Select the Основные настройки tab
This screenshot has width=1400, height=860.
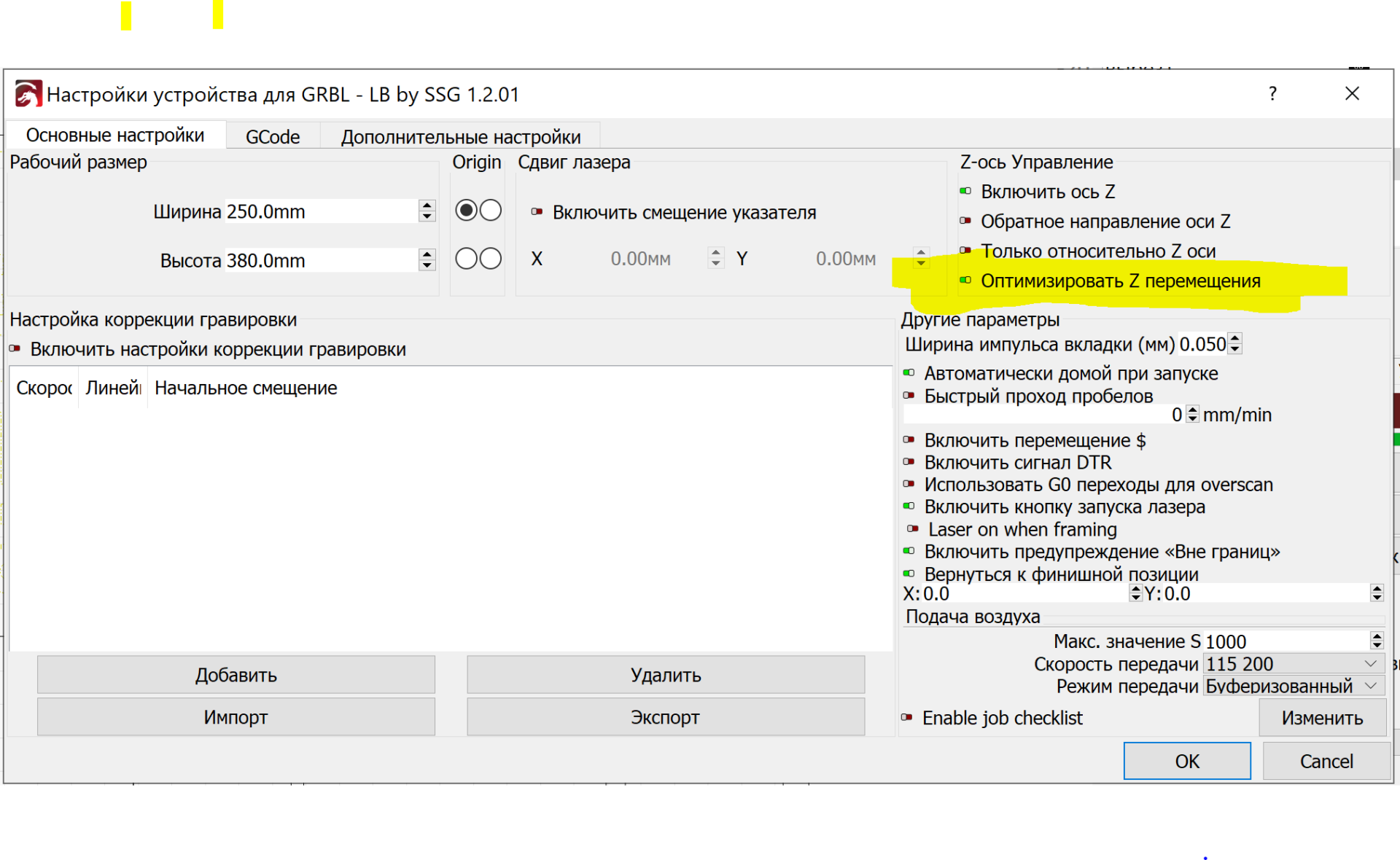pos(115,135)
